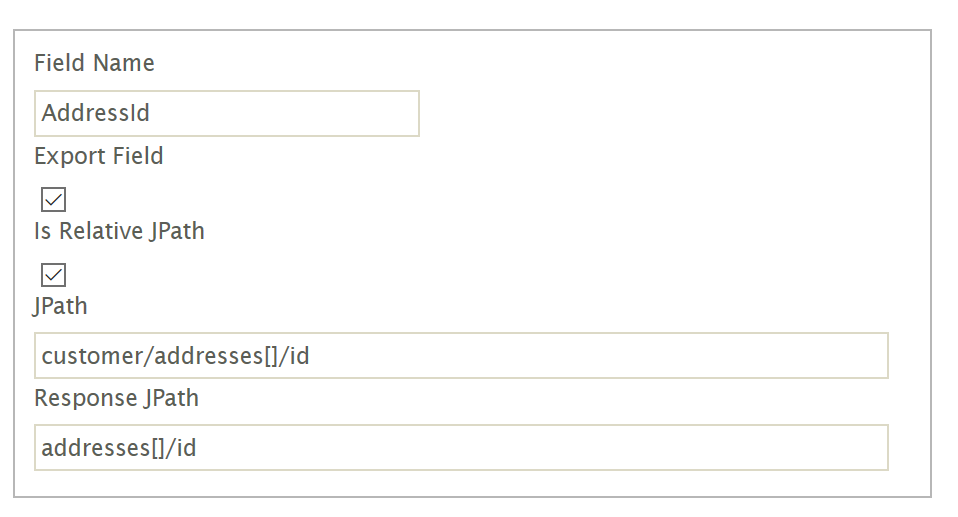Screen dimensions: 958x517
Task: Click the "JPath" label above the customer path
Action: 60,306
